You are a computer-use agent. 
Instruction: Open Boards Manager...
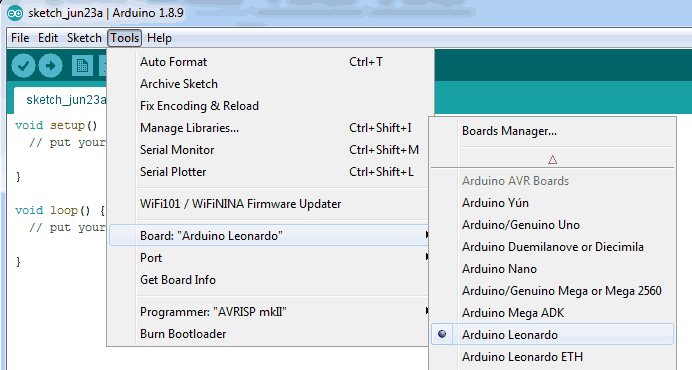point(553,131)
